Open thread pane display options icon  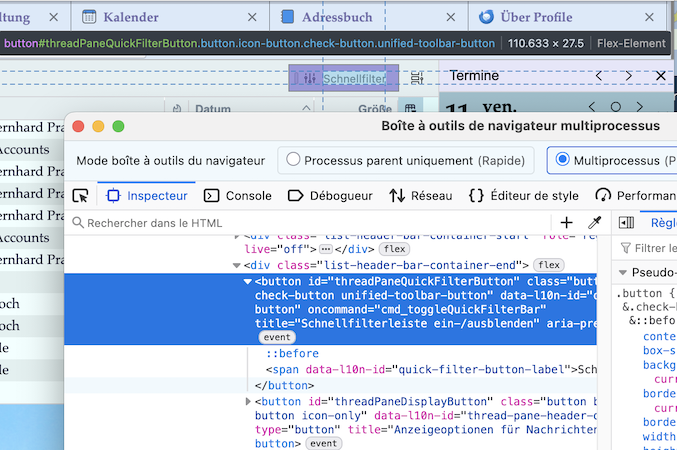click(417, 78)
